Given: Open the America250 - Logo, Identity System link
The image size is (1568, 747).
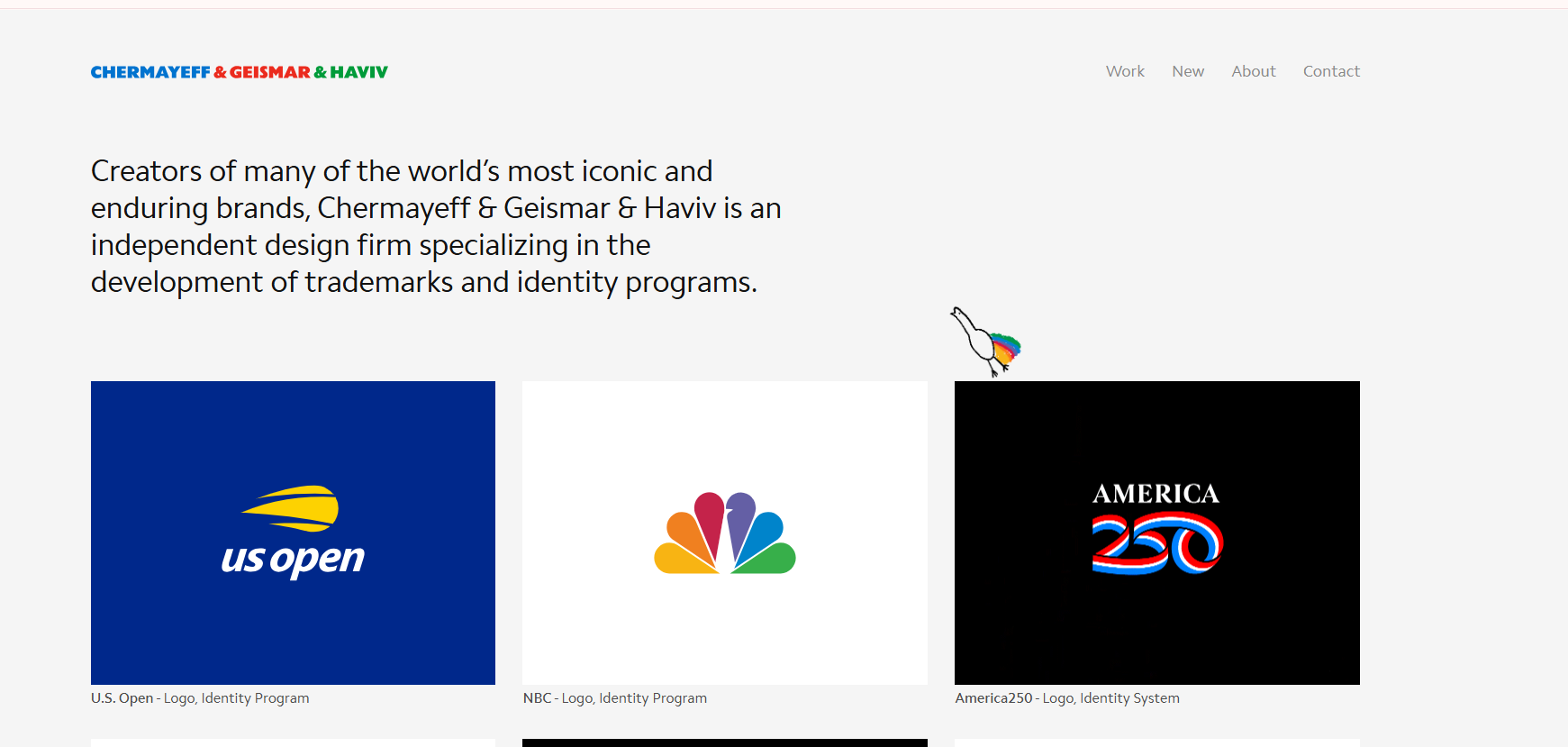Looking at the screenshot, I should (x=1067, y=698).
